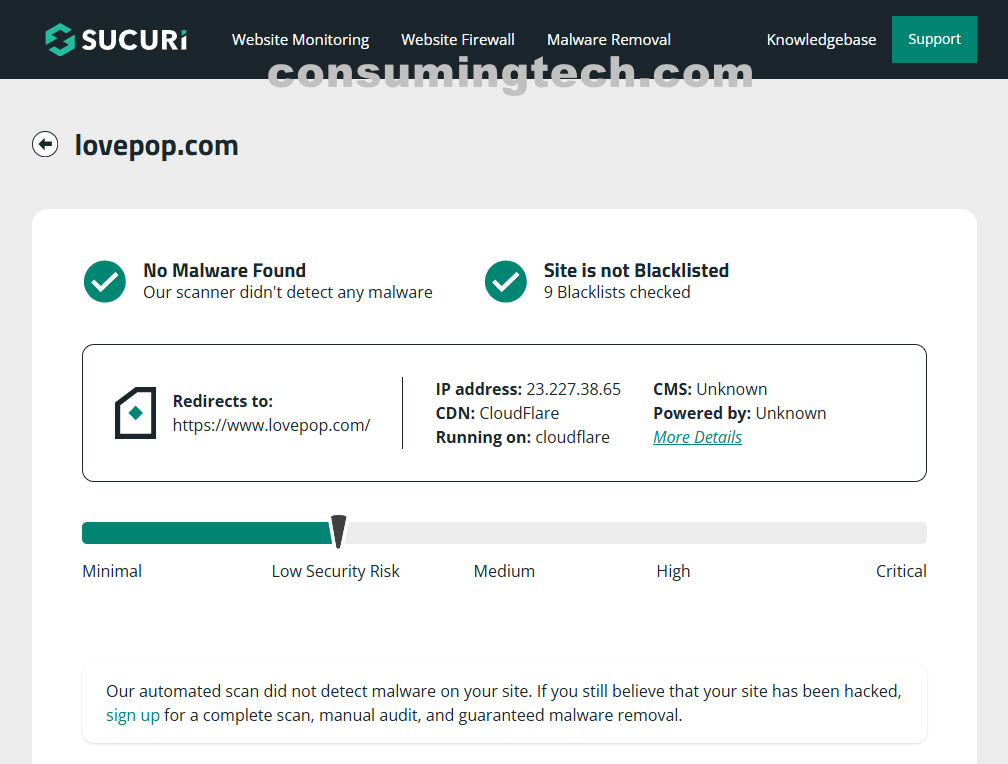Open the Knowledgebase link
1008x764 pixels.
[821, 40]
